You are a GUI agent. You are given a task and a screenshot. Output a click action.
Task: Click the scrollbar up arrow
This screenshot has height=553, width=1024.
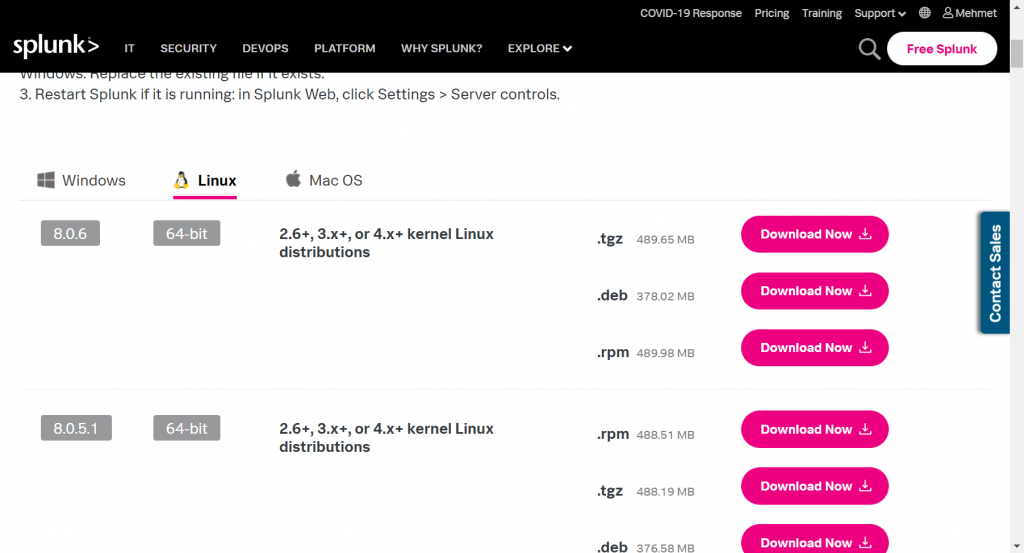click(1017, 6)
